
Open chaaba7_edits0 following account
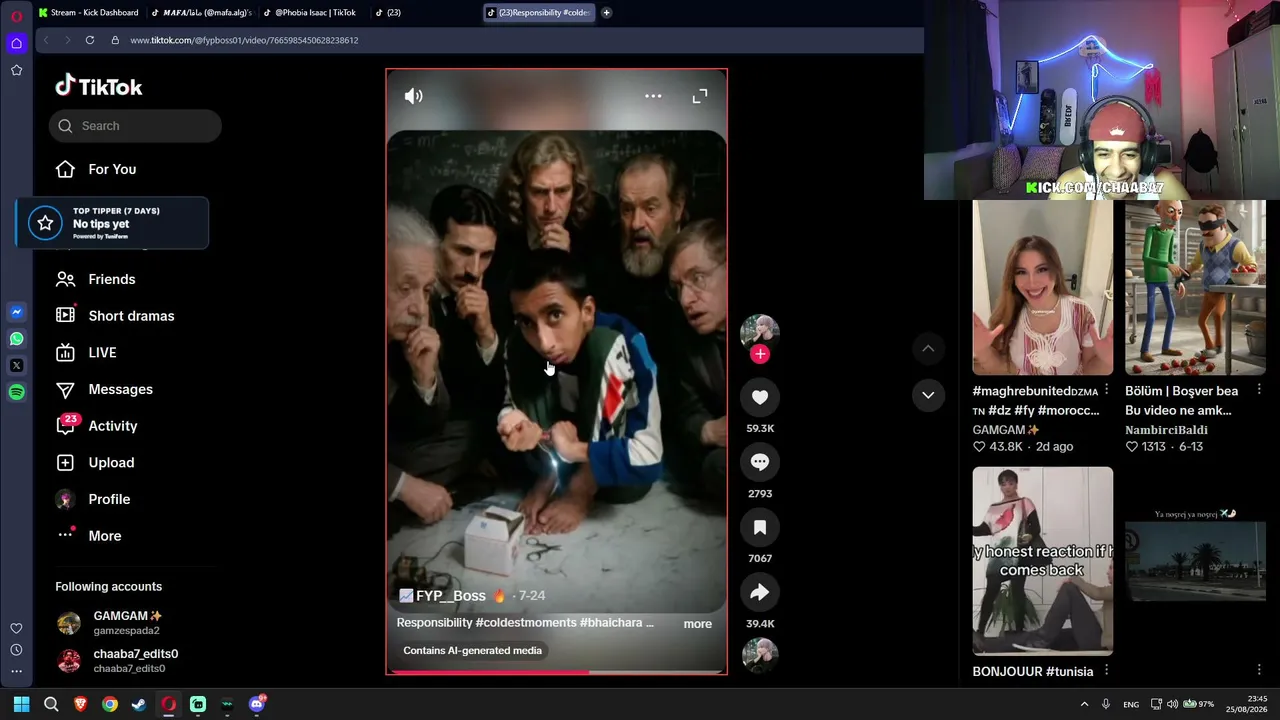click(118, 661)
